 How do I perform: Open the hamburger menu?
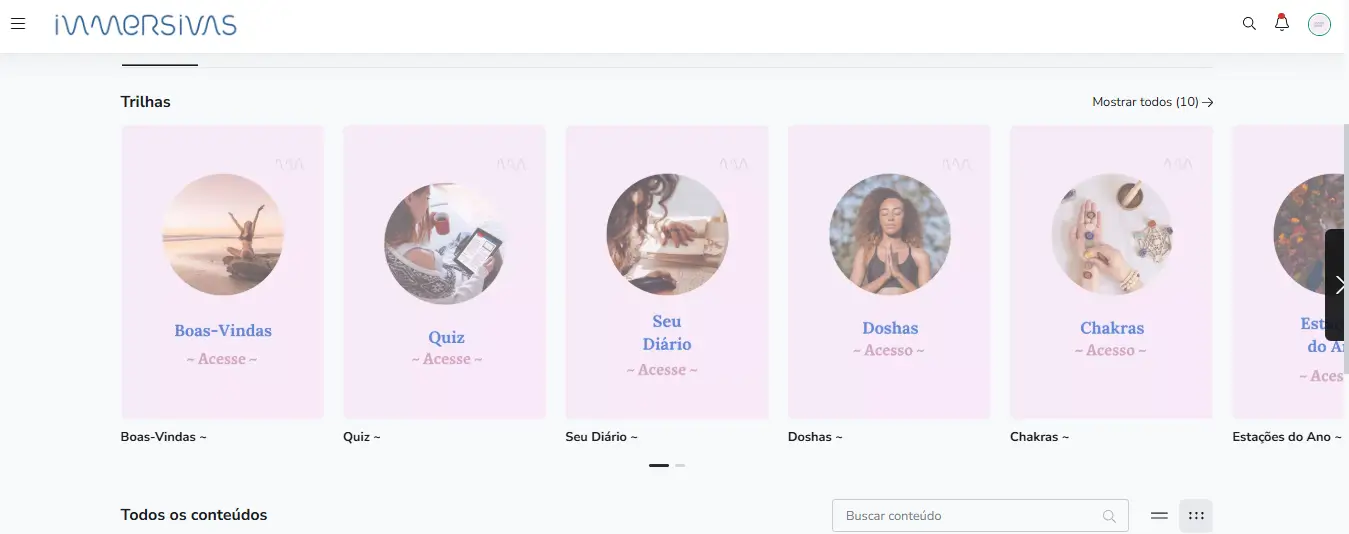(17, 24)
